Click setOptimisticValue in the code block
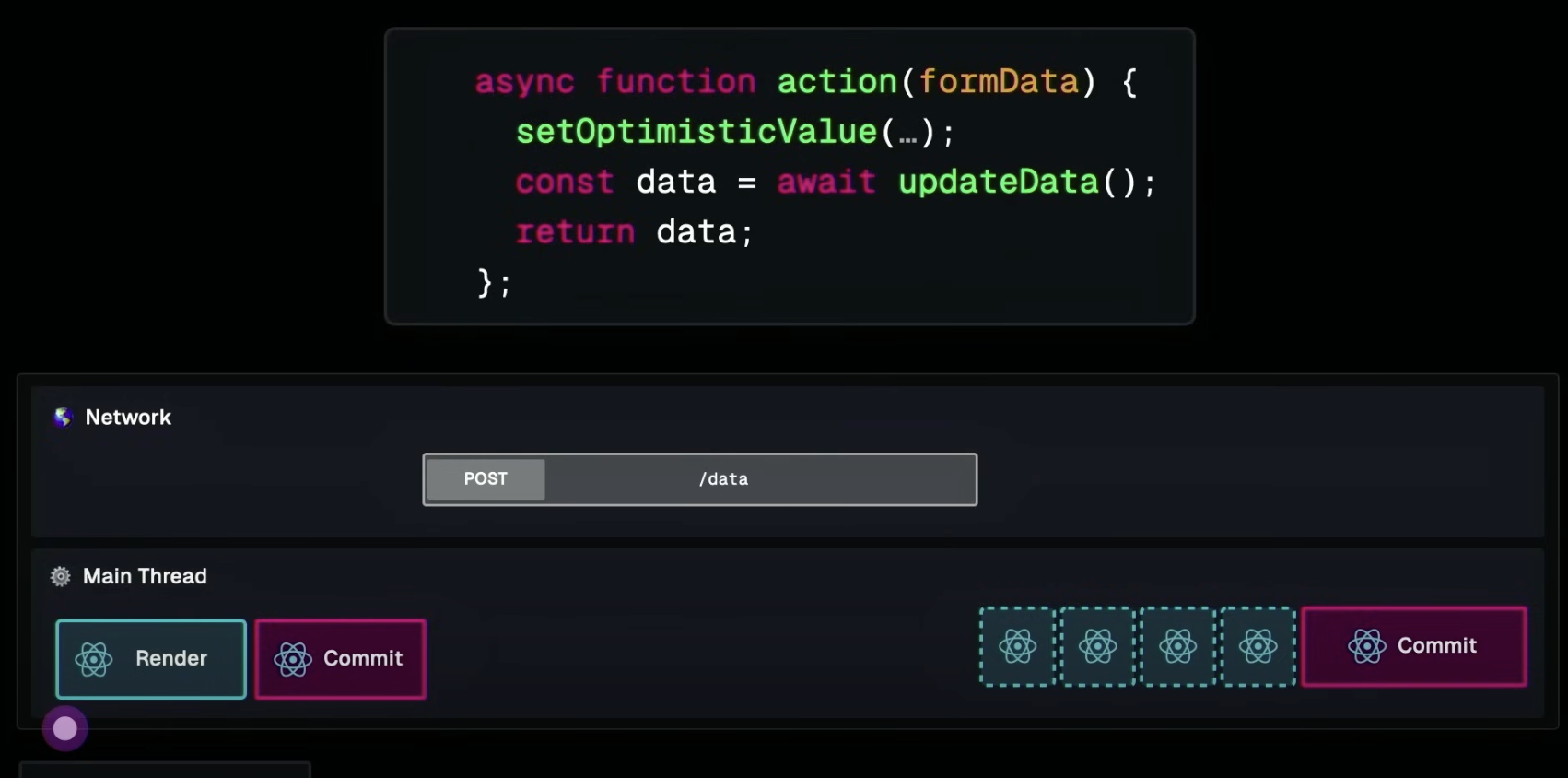1568x778 pixels. [x=696, y=132]
